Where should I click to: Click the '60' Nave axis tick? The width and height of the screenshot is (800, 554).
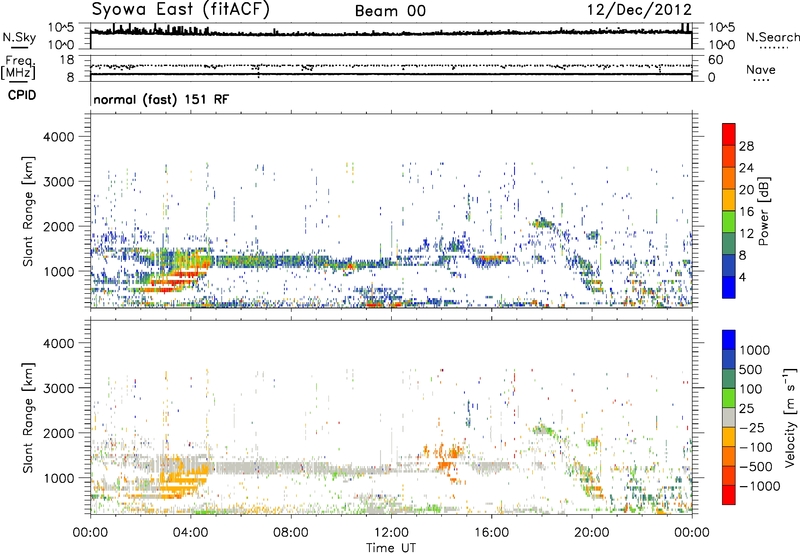[x=715, y=60]
